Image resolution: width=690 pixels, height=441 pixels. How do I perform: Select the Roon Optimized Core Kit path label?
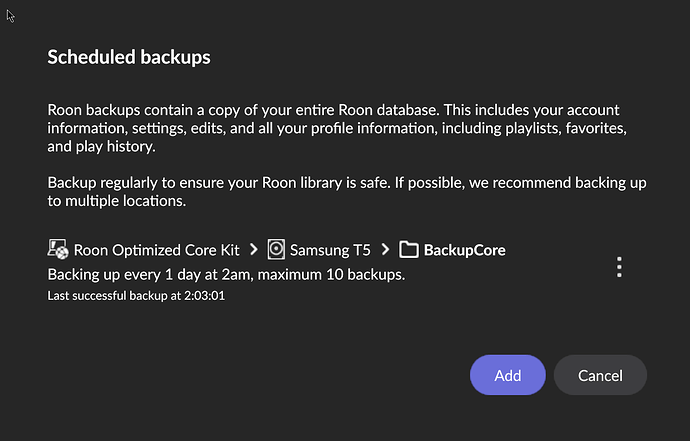tap(157, 250)
